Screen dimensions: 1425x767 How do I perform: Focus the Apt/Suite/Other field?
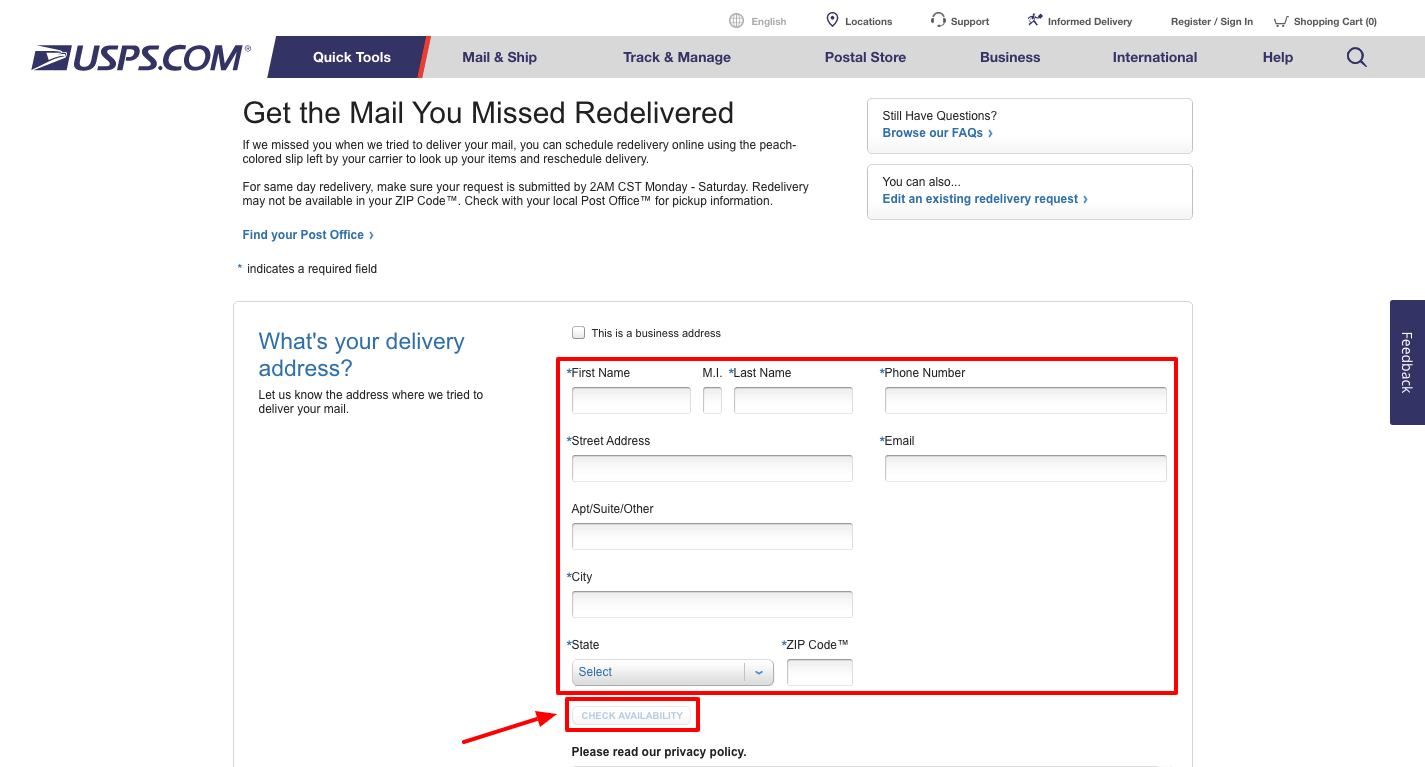(712, 537)
